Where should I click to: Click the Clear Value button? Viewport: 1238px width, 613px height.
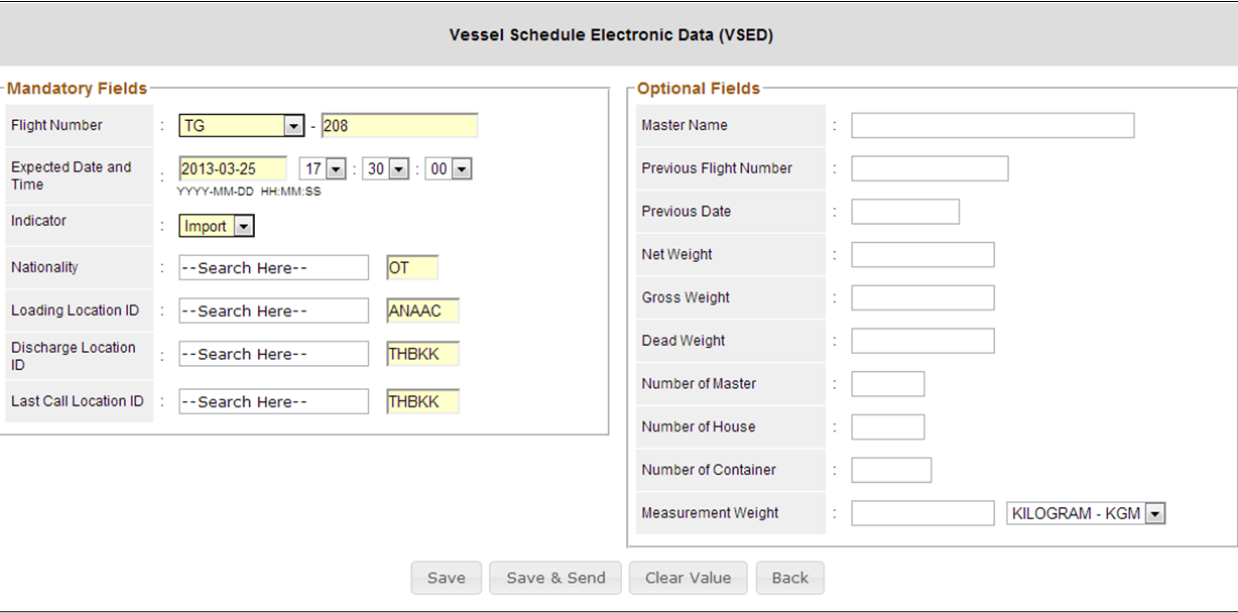tap(687, 578)
